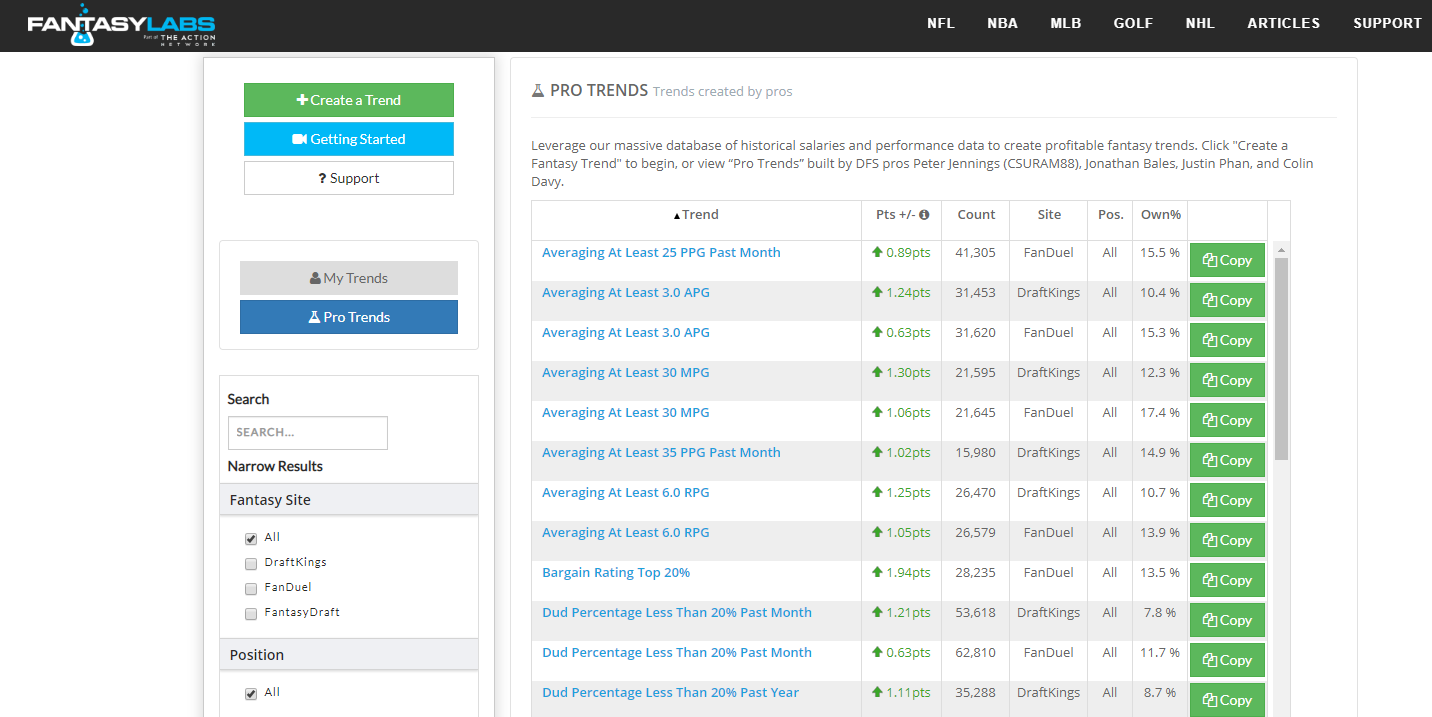
Task: Open the FanDuel Dud Percentage Past Month link
Action: (x=677, y=653)
